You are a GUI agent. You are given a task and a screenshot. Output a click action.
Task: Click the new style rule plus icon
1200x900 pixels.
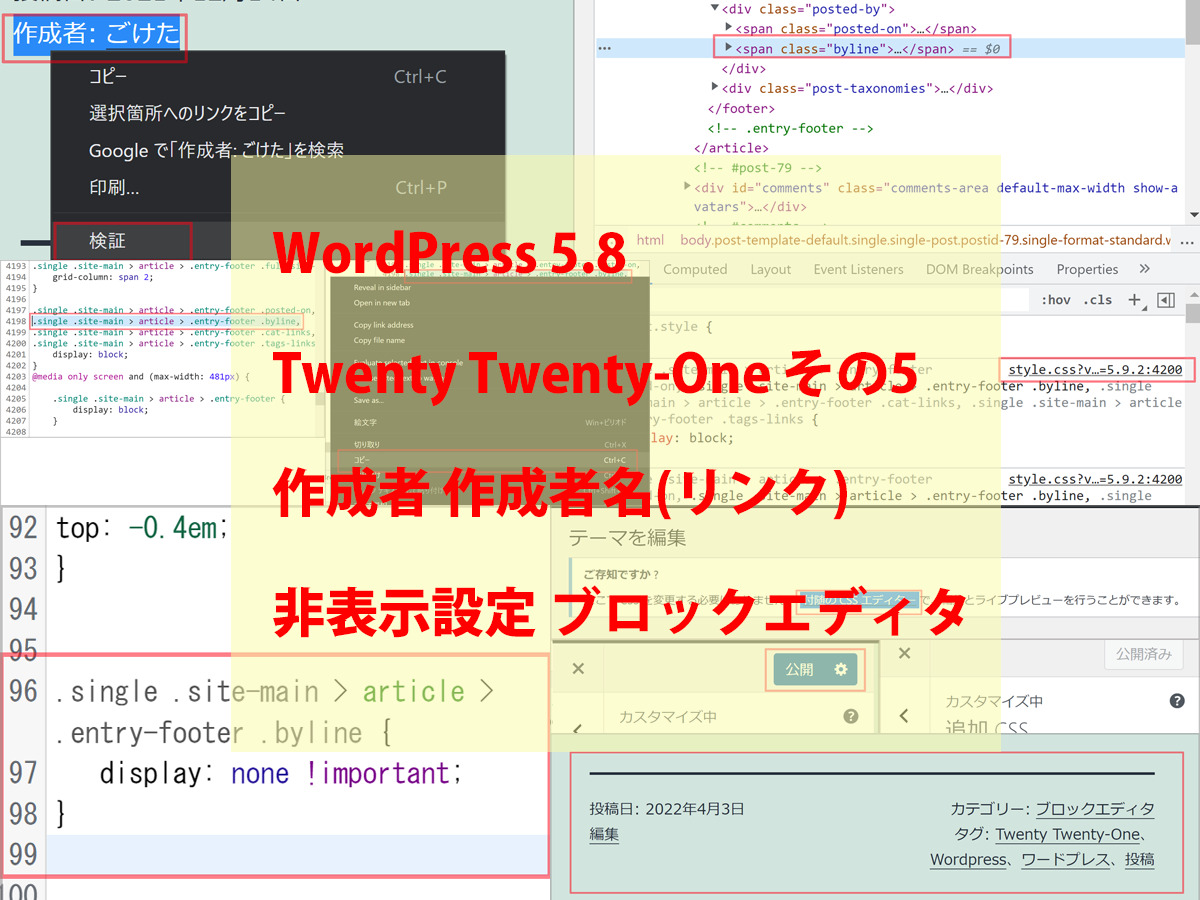coord(1135,300)
